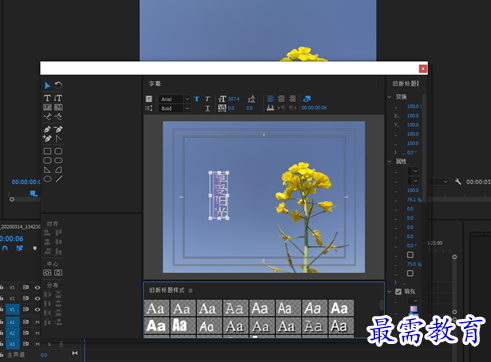491x362 pixels.
Task: Select the Rectangle shape tool
Action: pos(47,151)
